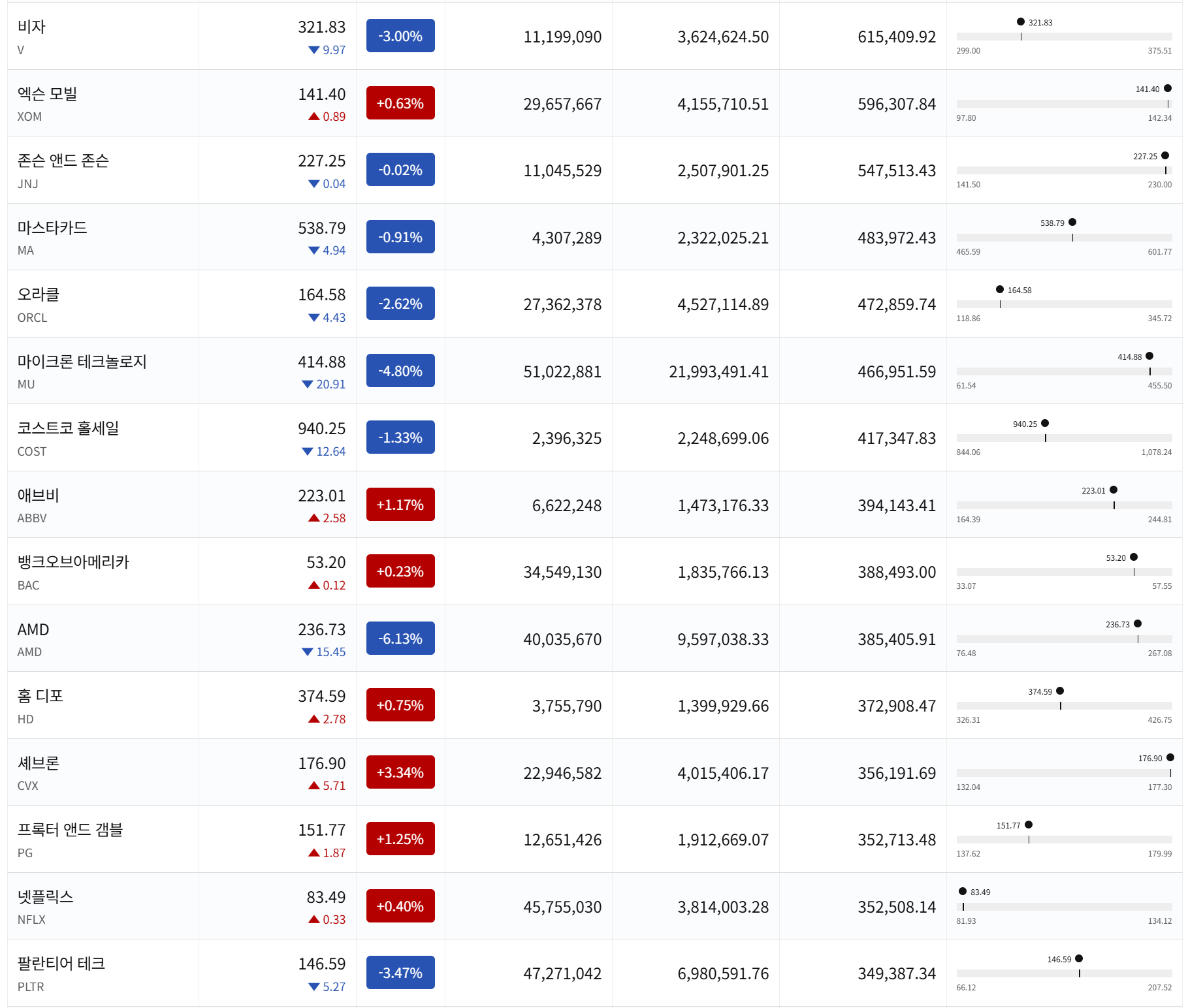Select the market cap value 356,191.69
This screenshot has height=1008, width=1188.
tap(897, 774)
